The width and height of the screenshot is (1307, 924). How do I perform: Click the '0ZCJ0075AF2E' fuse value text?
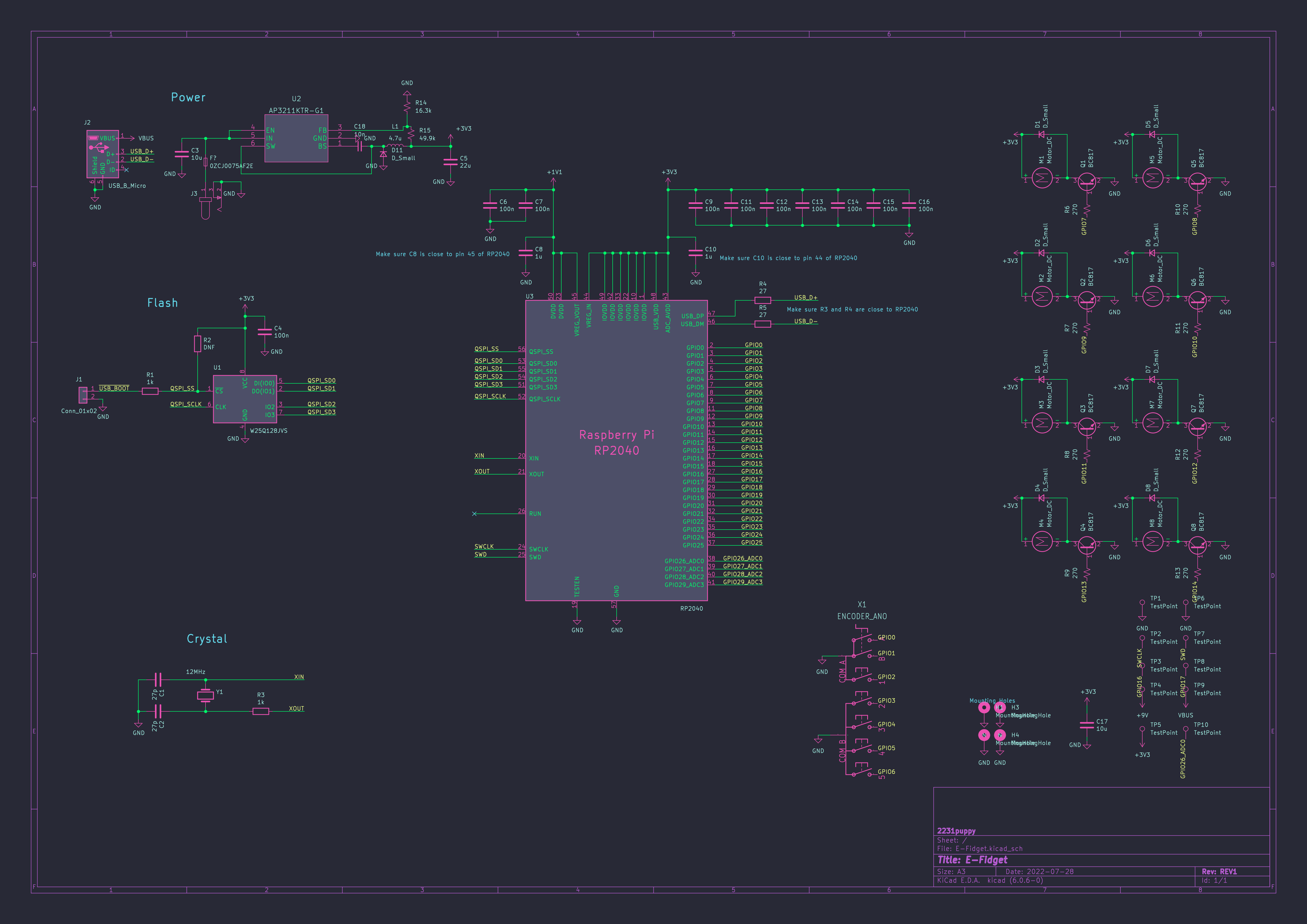tap(231, 166)
